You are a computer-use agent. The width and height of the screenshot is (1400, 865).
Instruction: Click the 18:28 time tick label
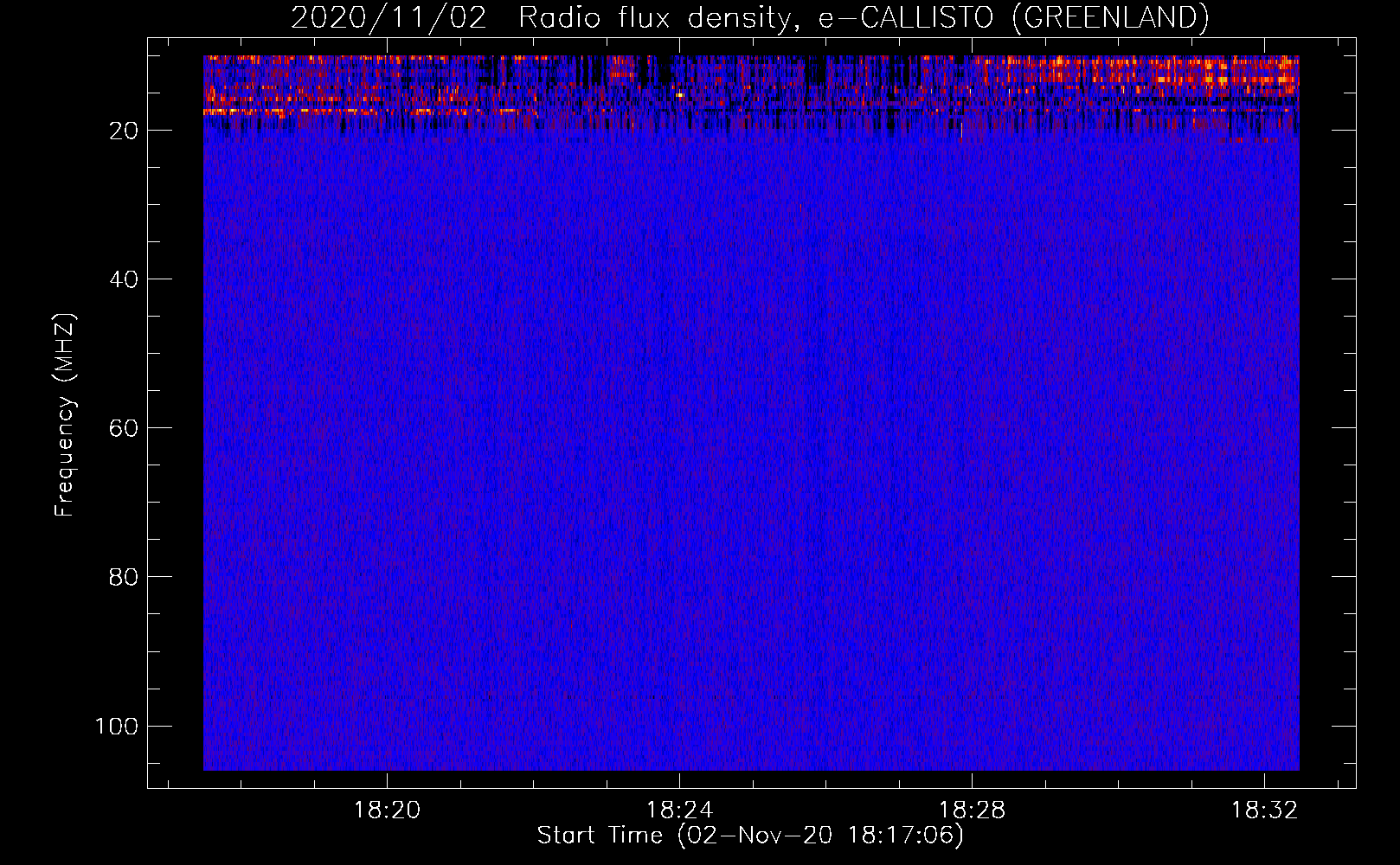(973, 811)
